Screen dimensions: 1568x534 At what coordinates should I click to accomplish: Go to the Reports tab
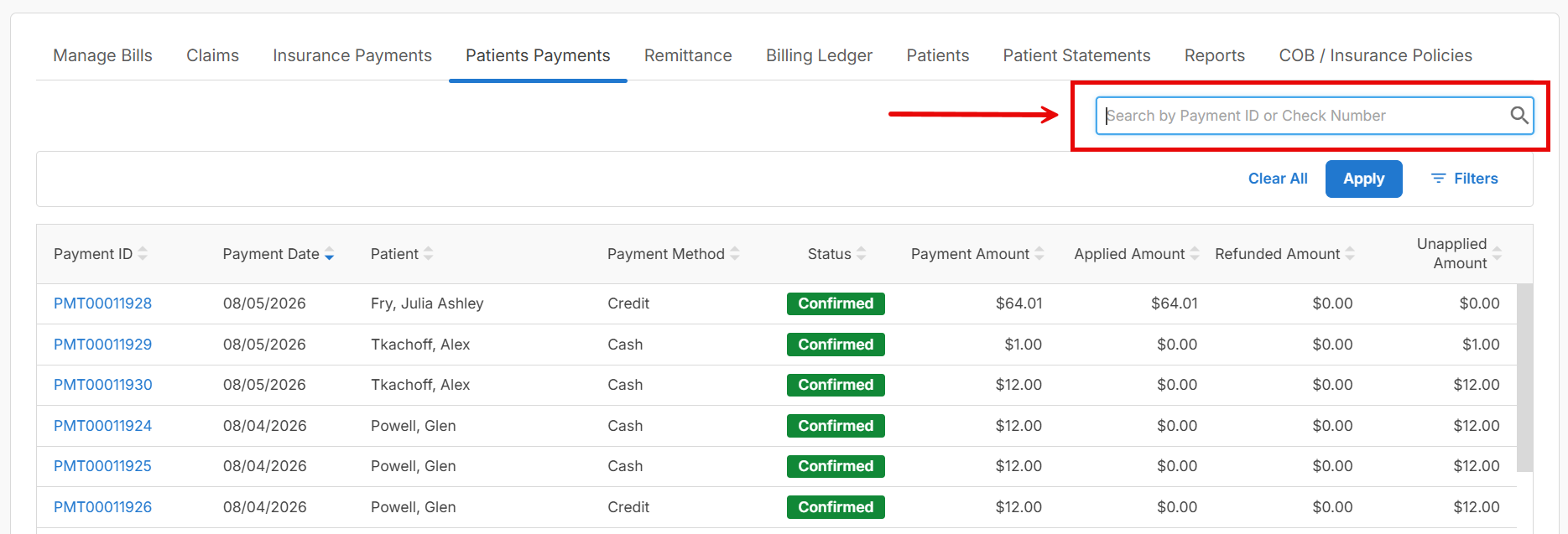pyautogui.click(x=1215, y=55)
